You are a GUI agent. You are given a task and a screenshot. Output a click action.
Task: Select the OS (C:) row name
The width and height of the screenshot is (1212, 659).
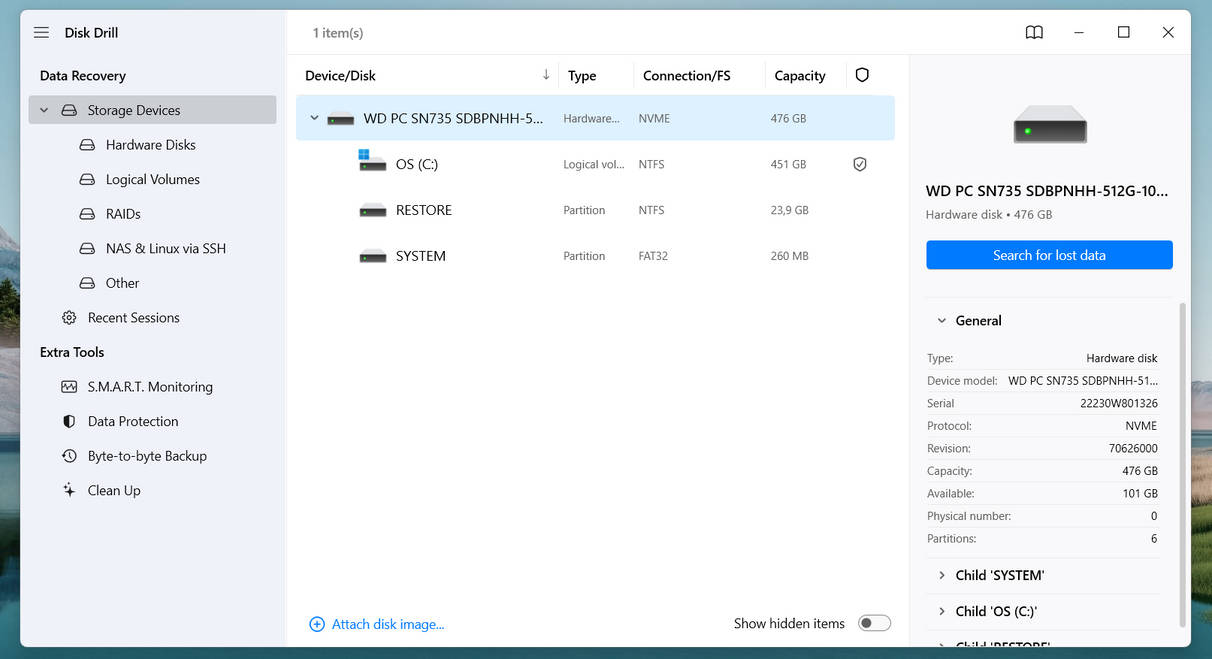pos(417,164)
